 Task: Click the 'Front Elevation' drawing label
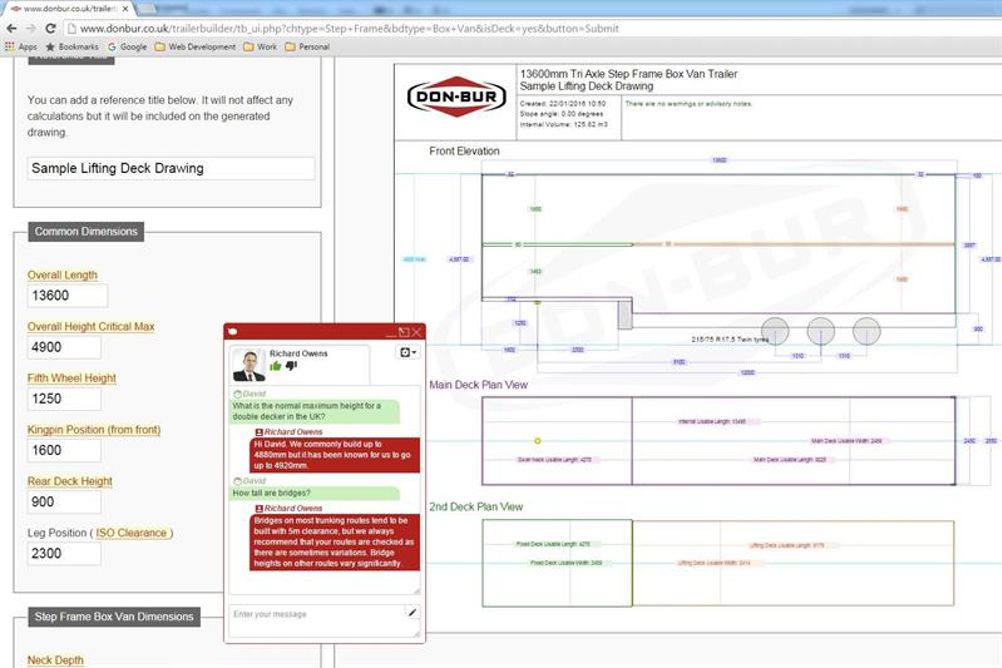(x=465, y=151)
